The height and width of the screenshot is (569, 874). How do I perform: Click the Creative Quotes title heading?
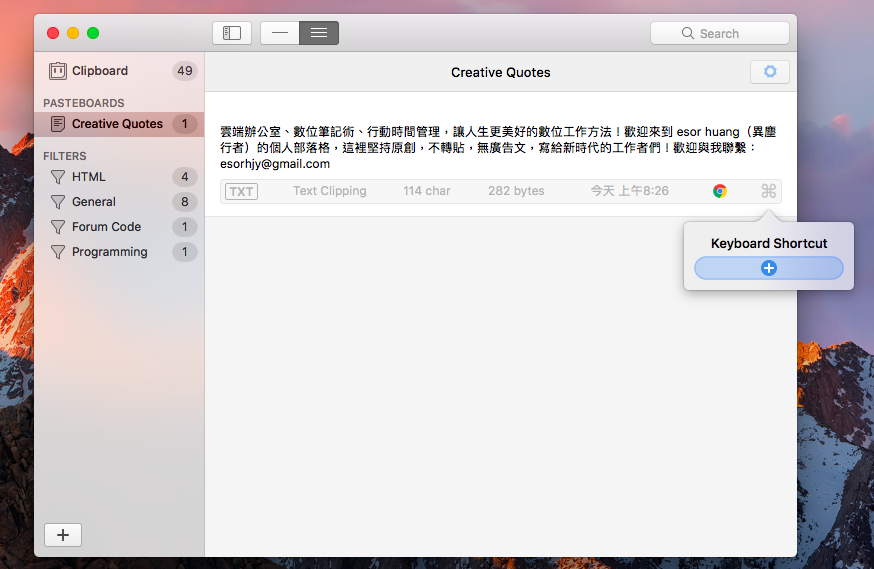[501, 72]
